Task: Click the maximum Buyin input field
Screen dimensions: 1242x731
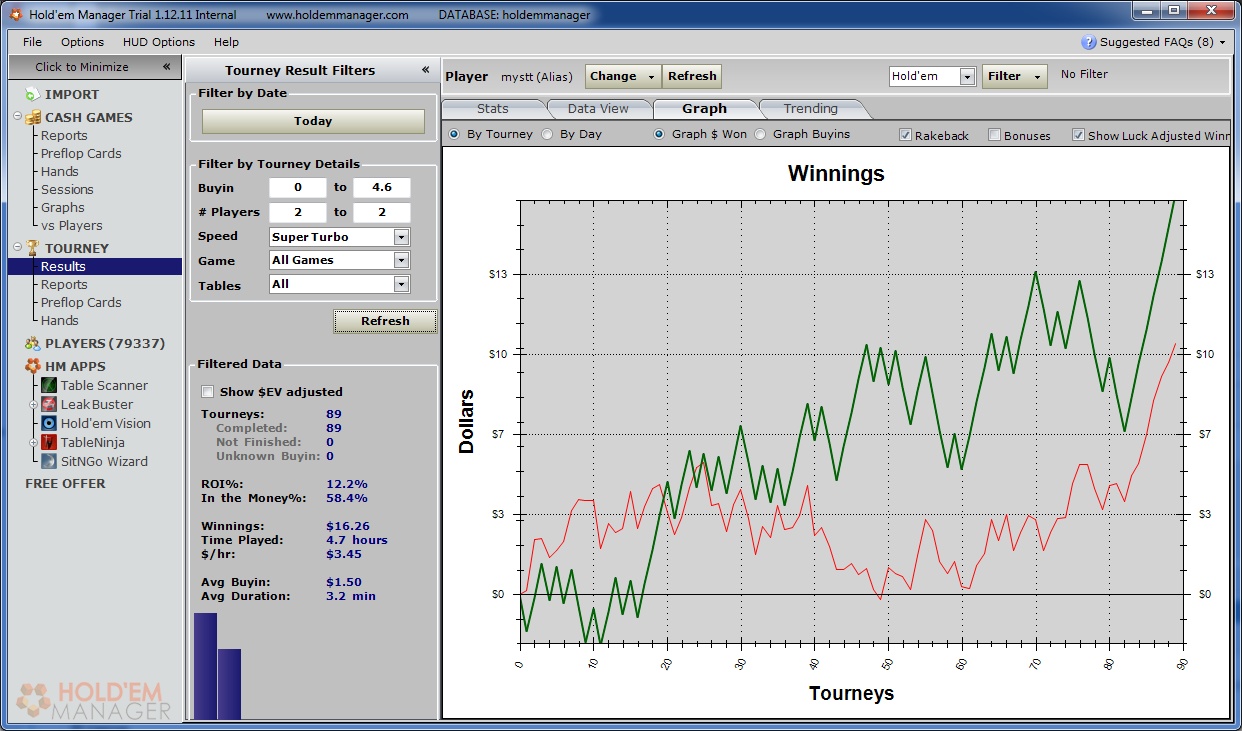Action: pyautogui.click(x=381, y=188)
